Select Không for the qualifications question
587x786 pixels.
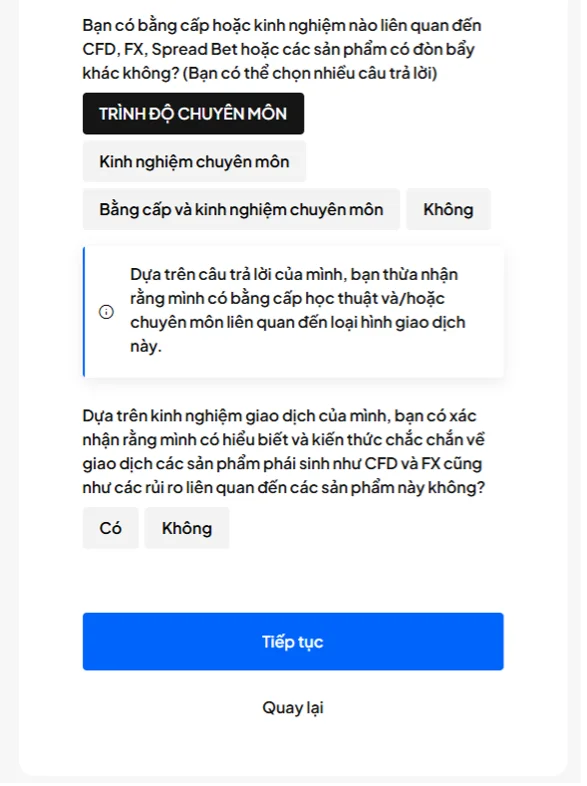(448, 209)
